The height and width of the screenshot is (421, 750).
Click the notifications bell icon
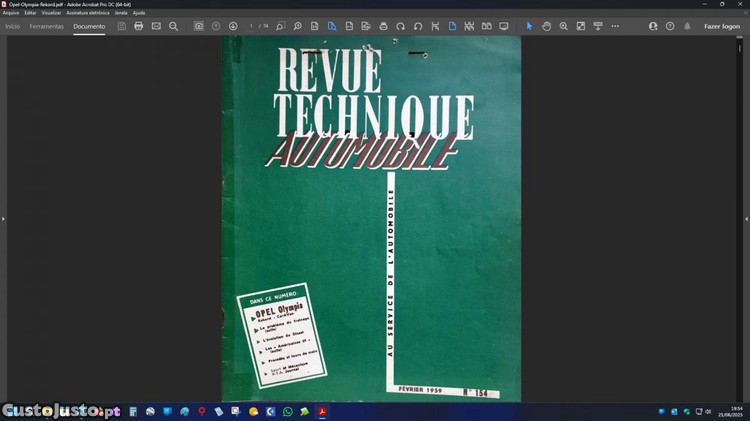(x=687, y=26)
